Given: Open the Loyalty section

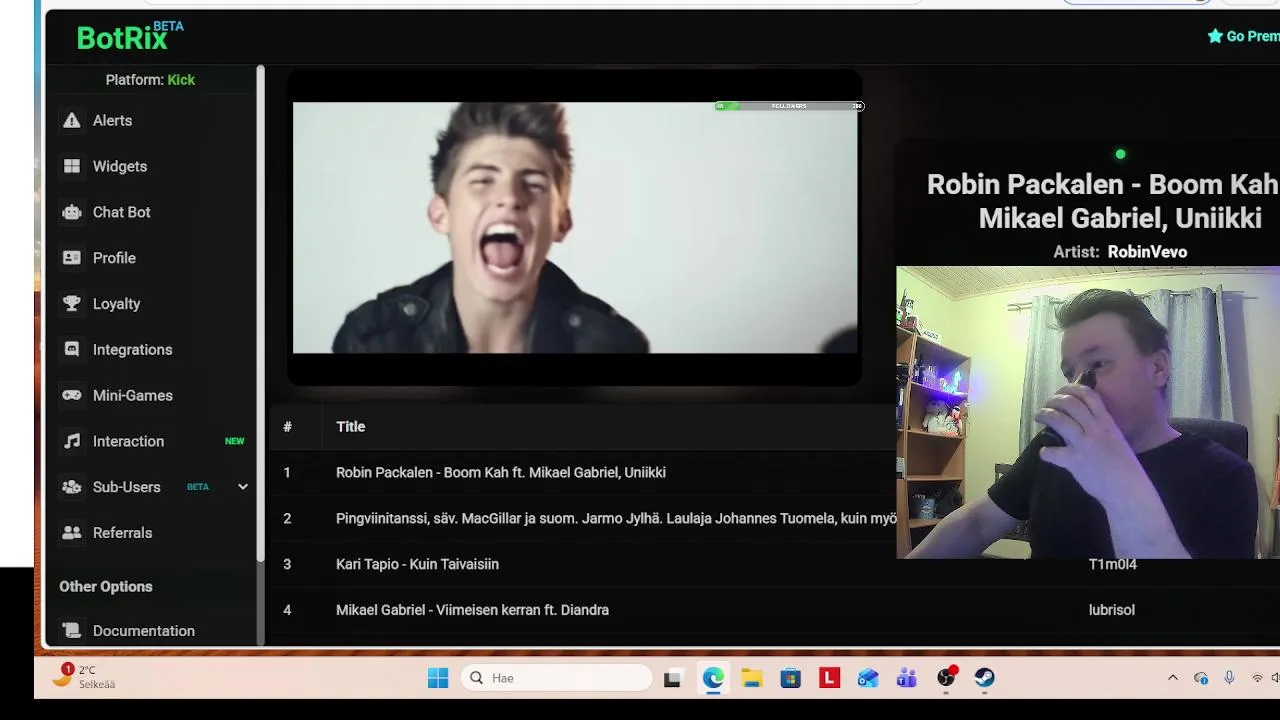Looking at the screenshot, I should tap(117, 304).
